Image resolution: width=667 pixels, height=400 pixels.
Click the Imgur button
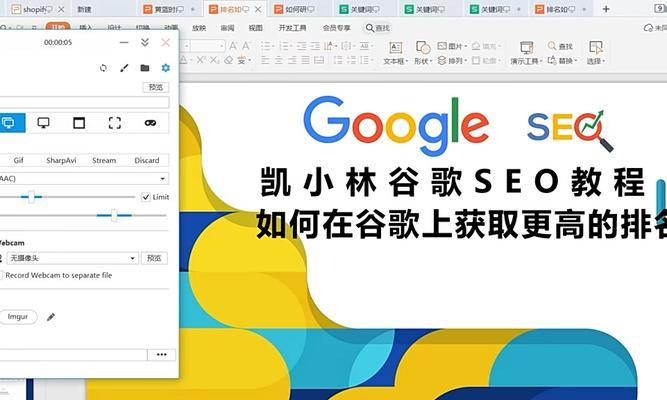[18, 317]
